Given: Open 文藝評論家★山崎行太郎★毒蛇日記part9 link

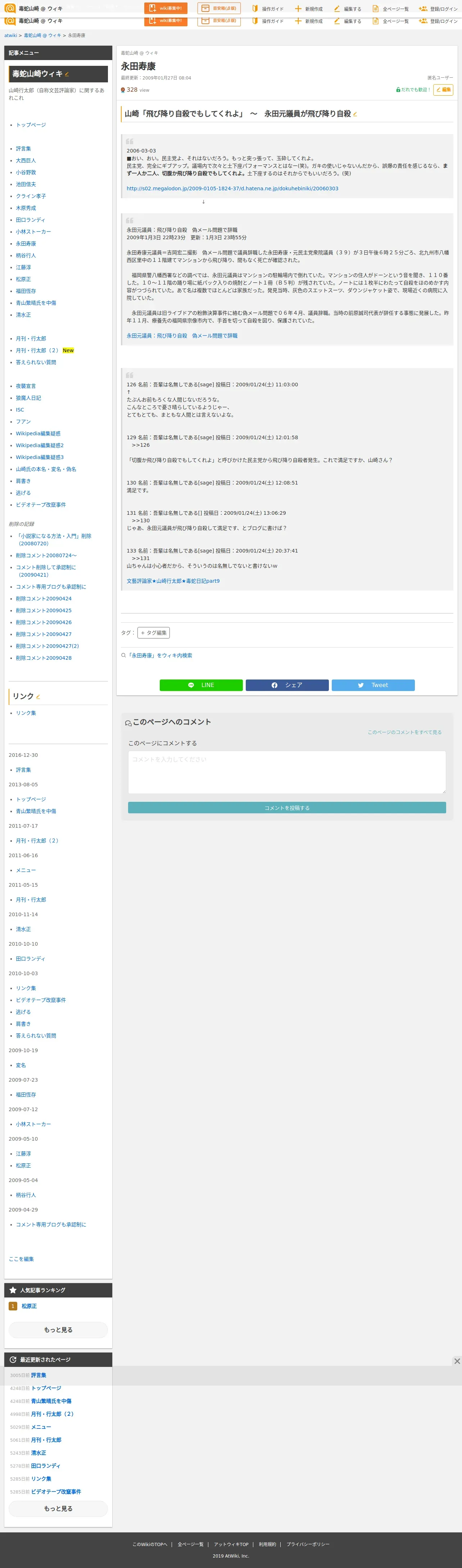Looking at the screenshot, I should 173,581.
